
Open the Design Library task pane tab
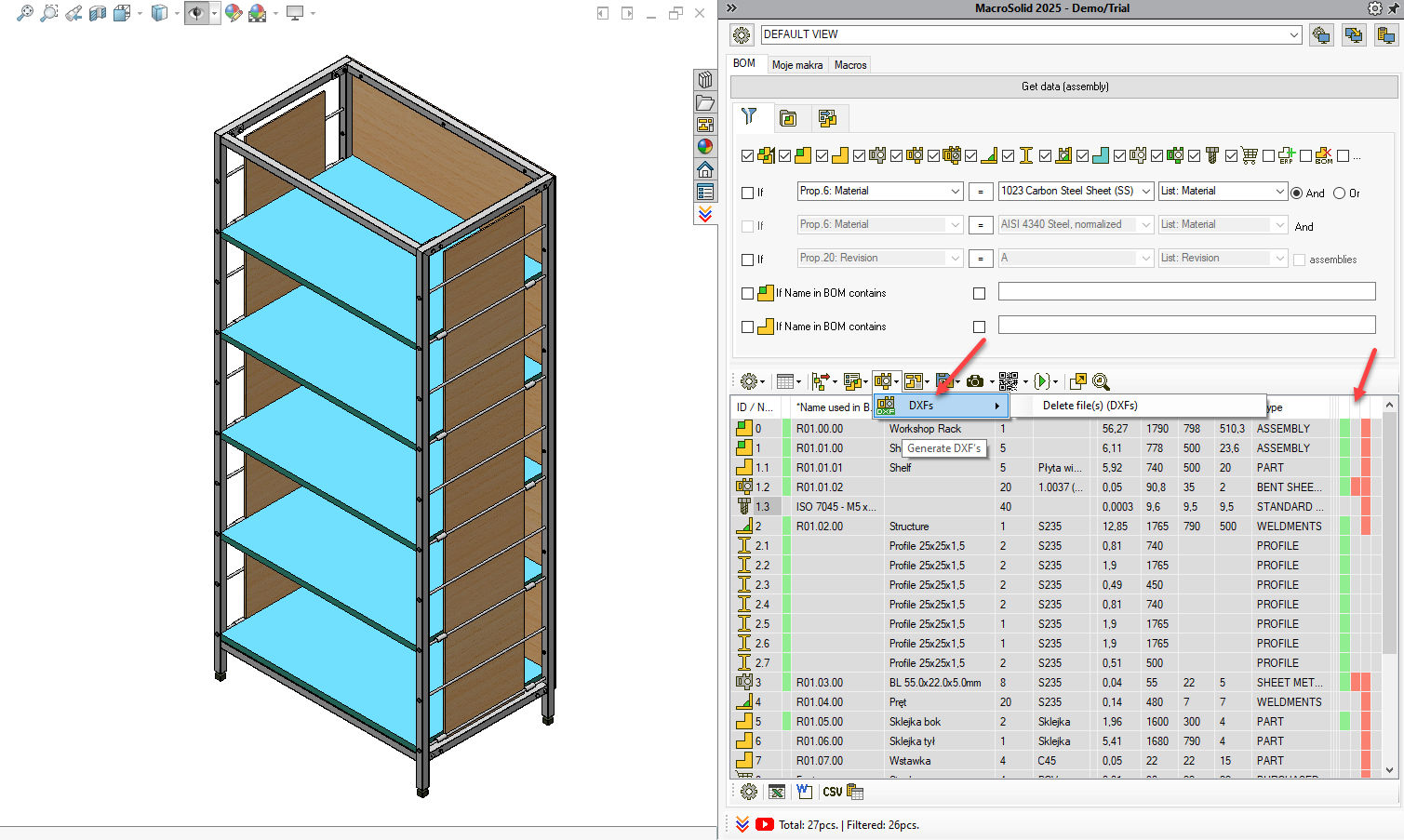(x=705, y=80)
